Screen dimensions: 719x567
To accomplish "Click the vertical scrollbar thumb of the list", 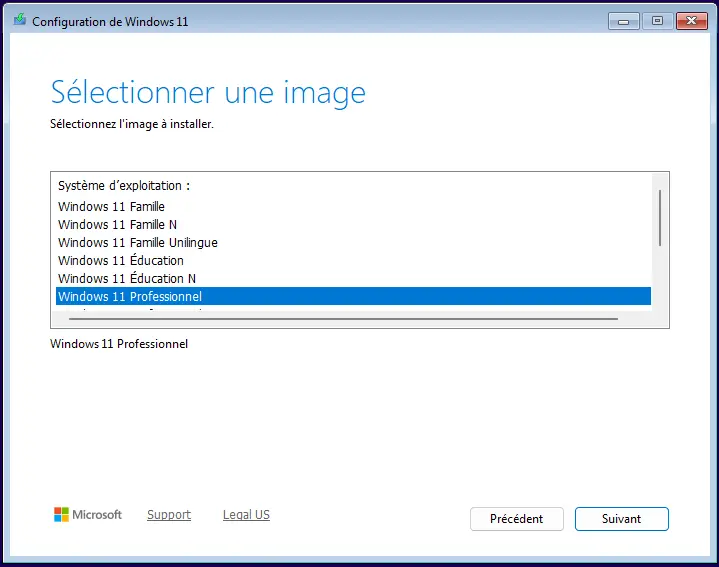I will coord(660,217).
